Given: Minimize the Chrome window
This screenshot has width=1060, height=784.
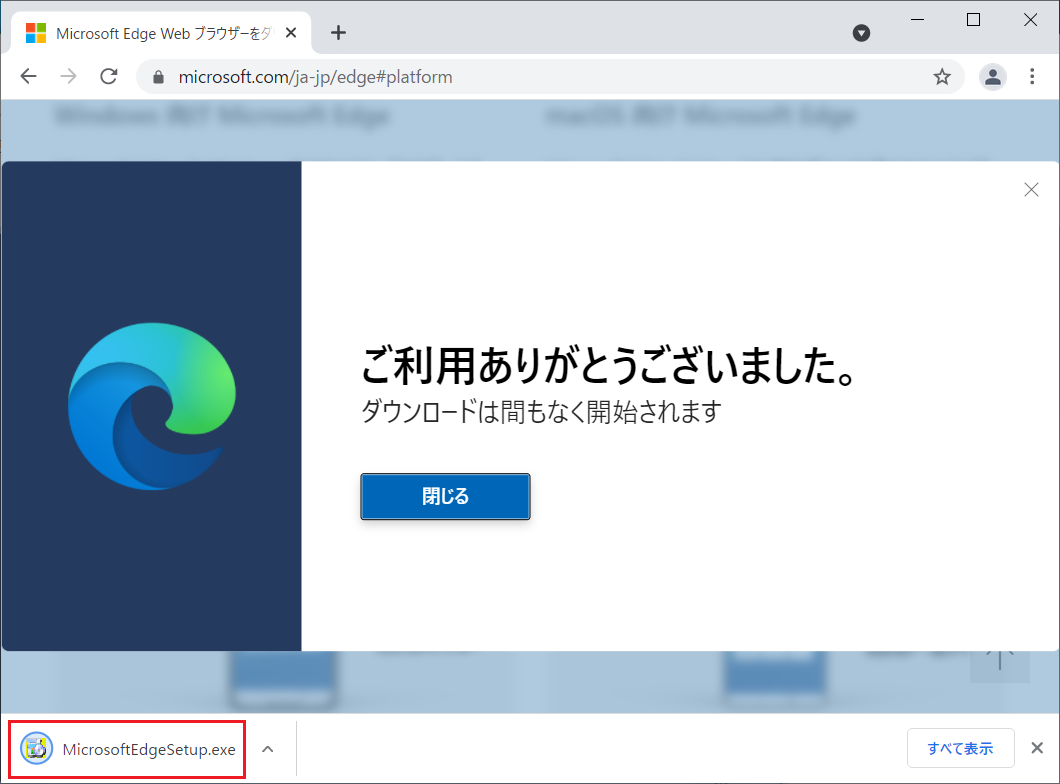Looking at the screenshot, I should [x=917, y=20].
